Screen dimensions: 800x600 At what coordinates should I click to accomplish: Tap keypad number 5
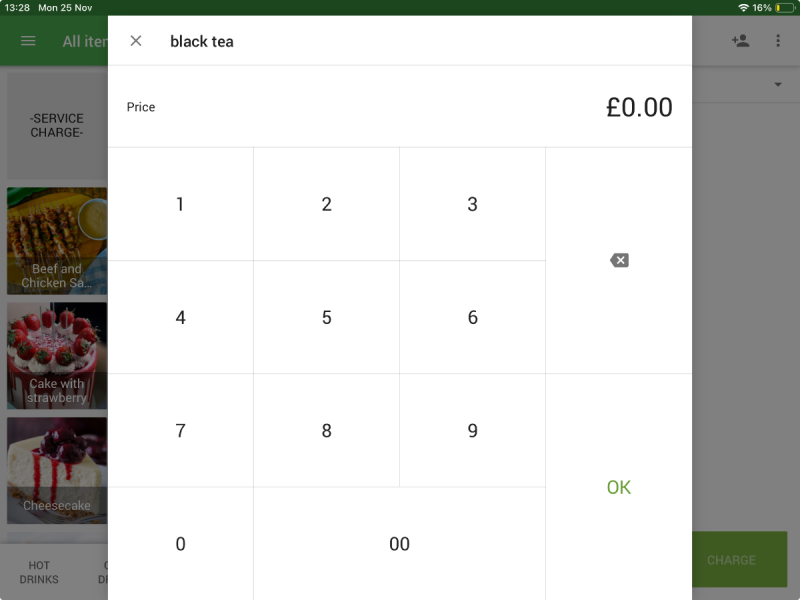326,318
